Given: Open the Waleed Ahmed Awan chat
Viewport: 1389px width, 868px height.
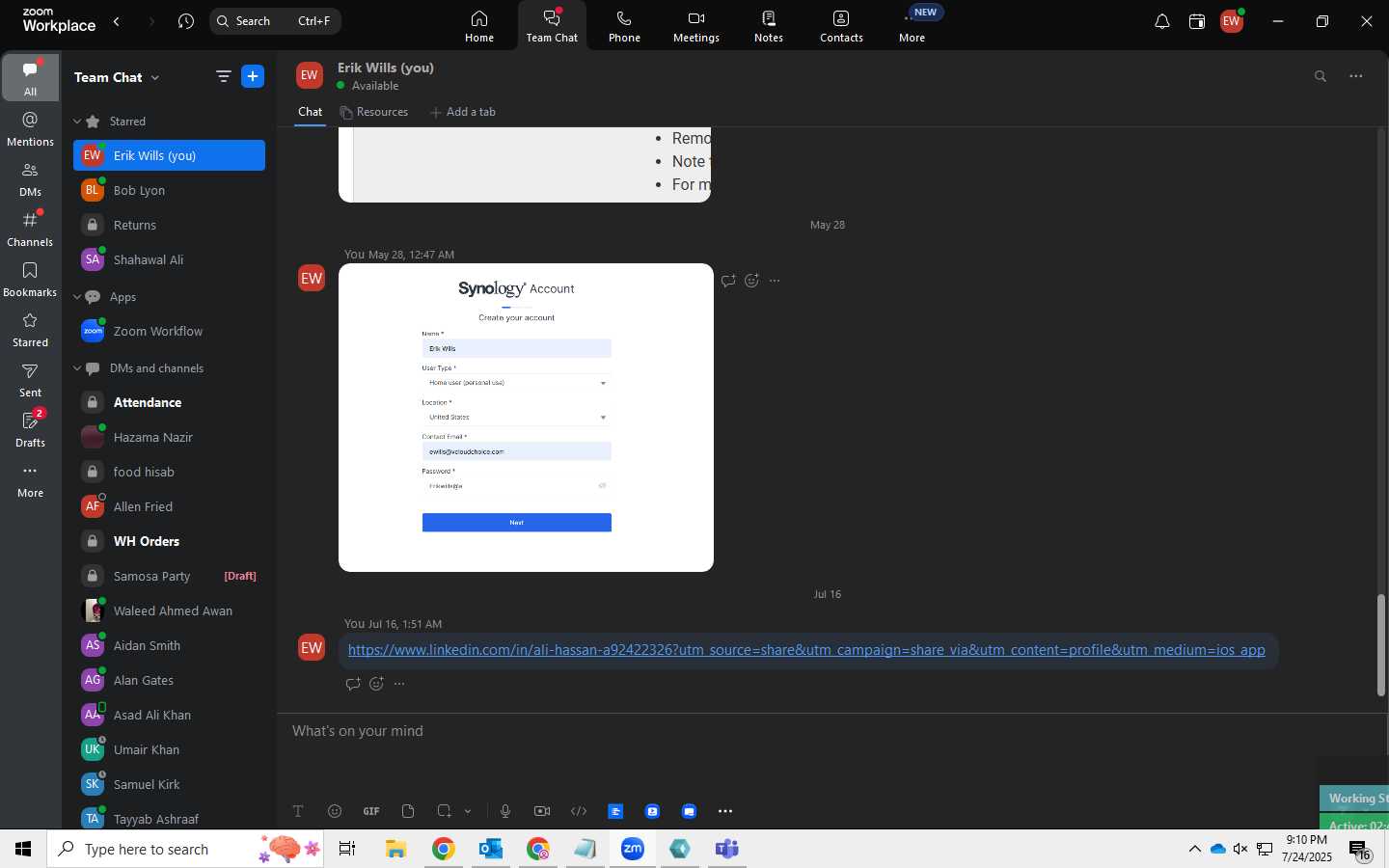Looking at the screenshot, I should 169,610.
